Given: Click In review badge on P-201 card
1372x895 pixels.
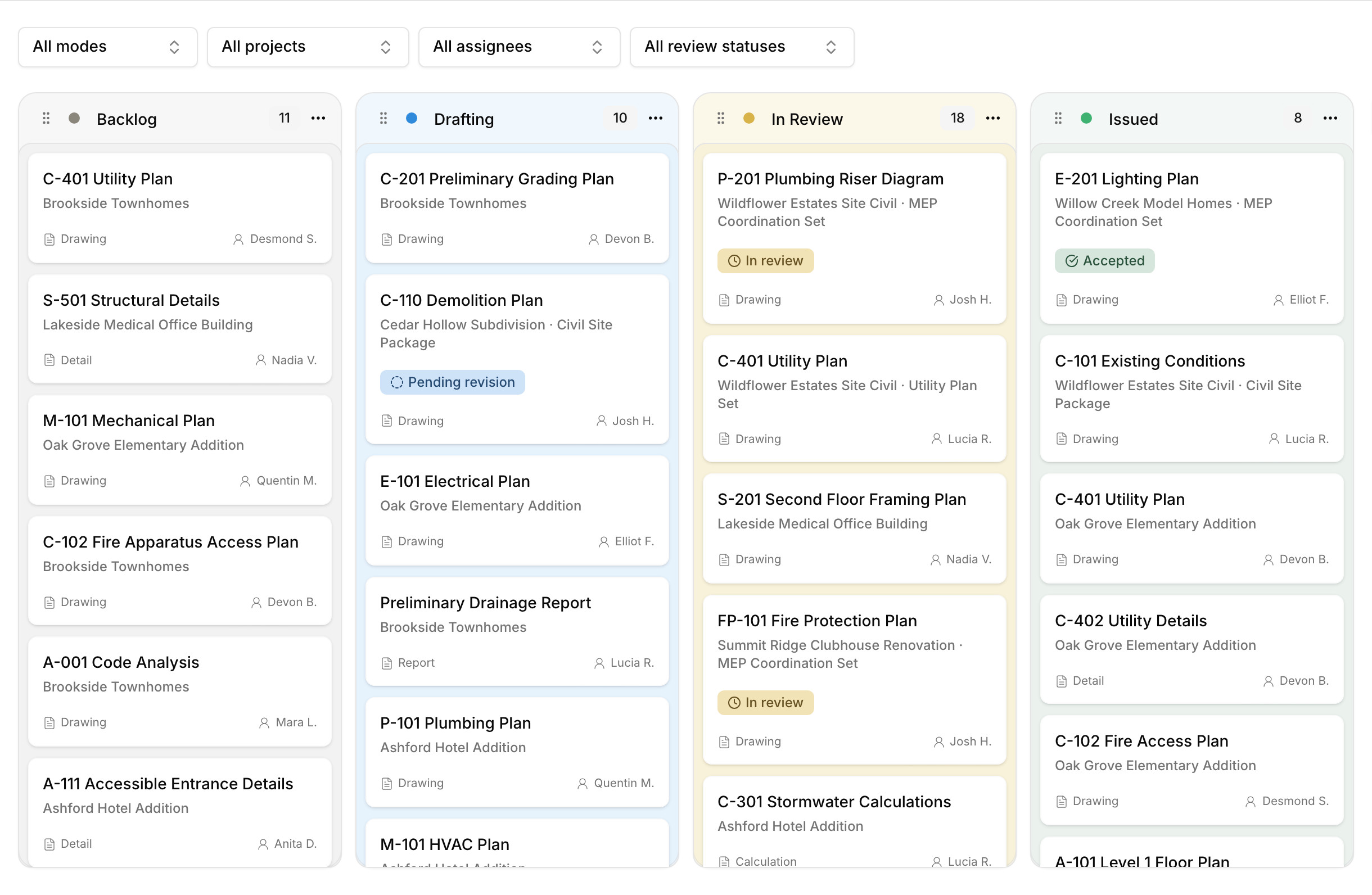Looking at the screenshot, I should (765, 261).
